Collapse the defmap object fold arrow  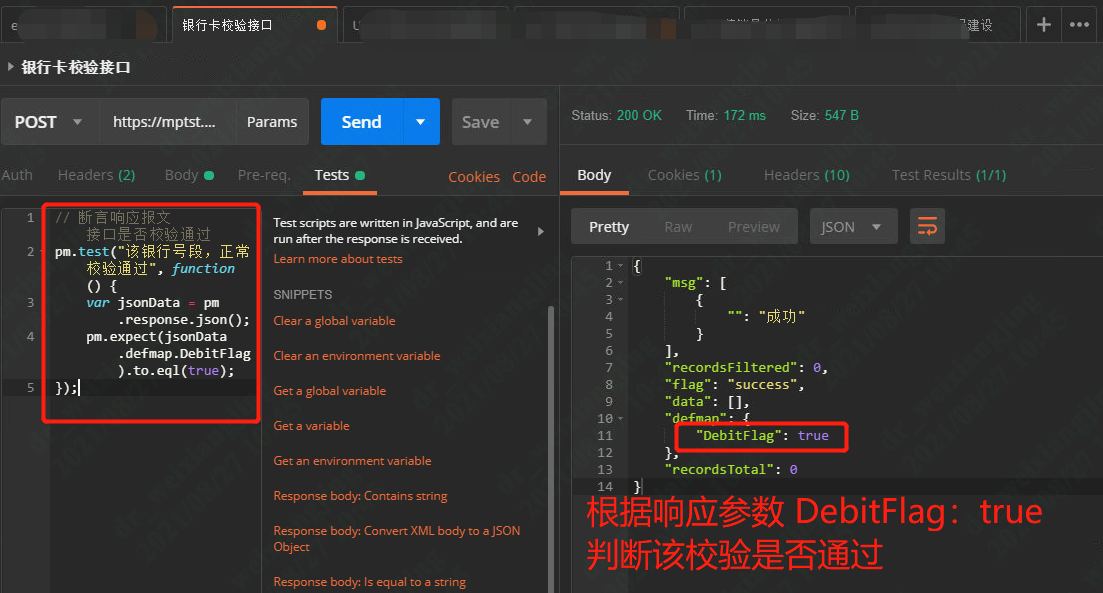click(x=620, y=419)
